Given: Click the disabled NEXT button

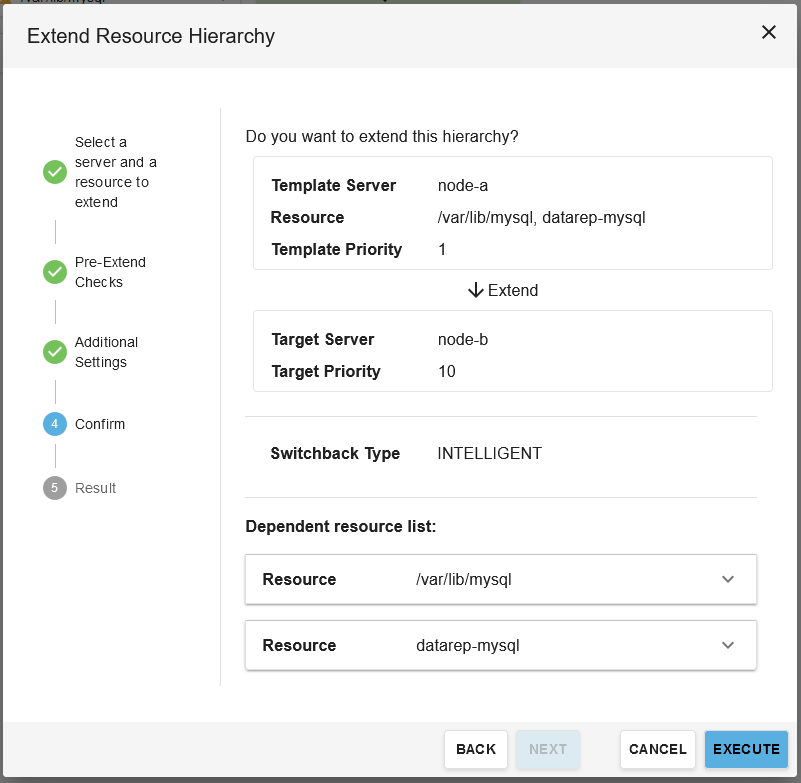Looking at the screenshot, I should coord(548,749).
